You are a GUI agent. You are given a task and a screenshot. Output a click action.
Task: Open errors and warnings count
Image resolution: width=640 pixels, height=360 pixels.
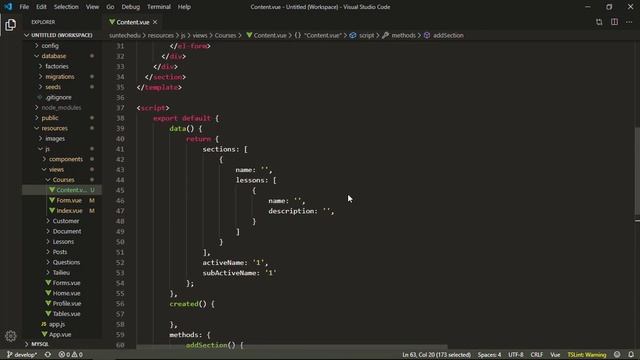point(71,354)
